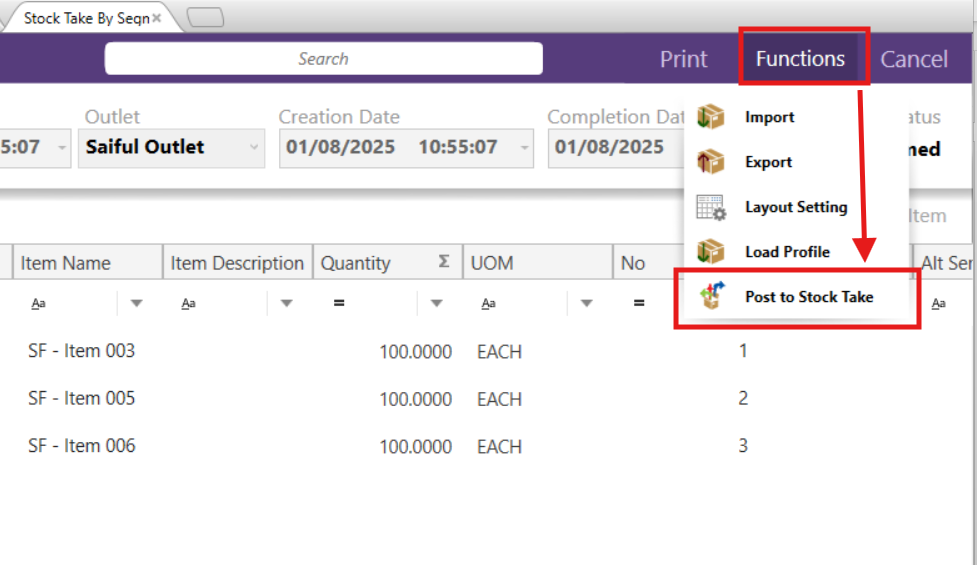The height and width of the screenshot is (565, 977).
Task: Expand the Creation Date dropdown
Action: [525, 148]
